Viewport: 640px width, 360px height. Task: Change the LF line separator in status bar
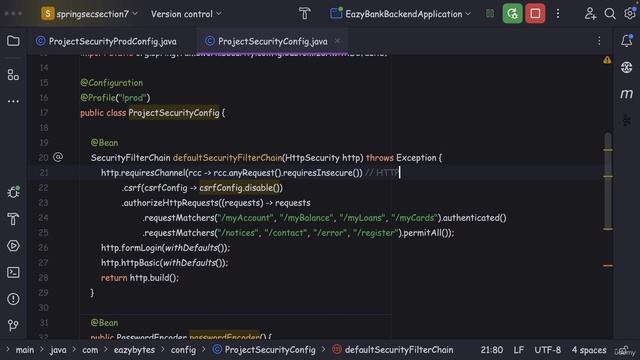[518, 350]
